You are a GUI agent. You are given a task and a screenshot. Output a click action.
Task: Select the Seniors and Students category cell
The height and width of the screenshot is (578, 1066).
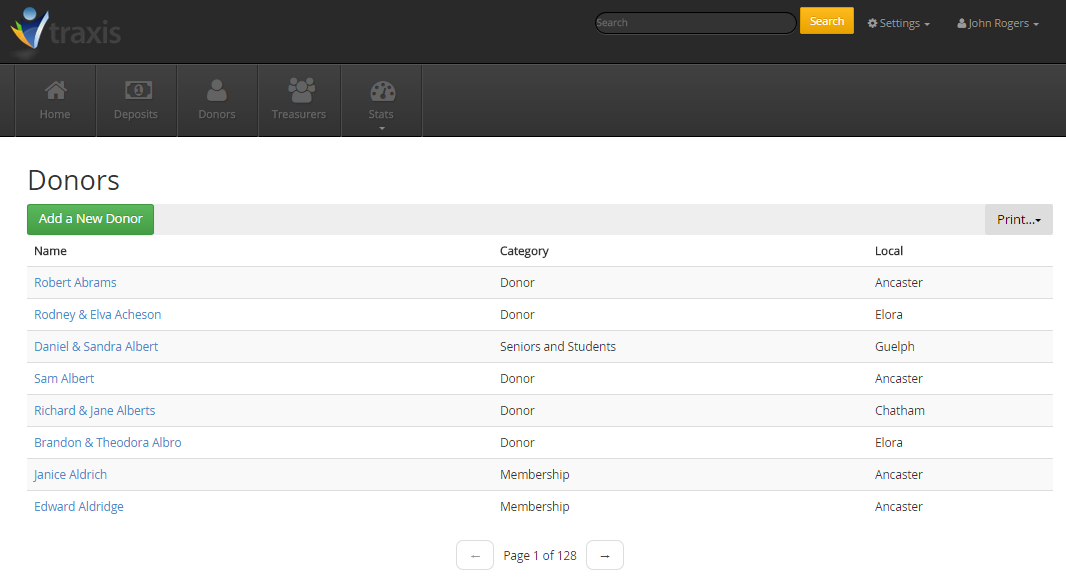557,346
